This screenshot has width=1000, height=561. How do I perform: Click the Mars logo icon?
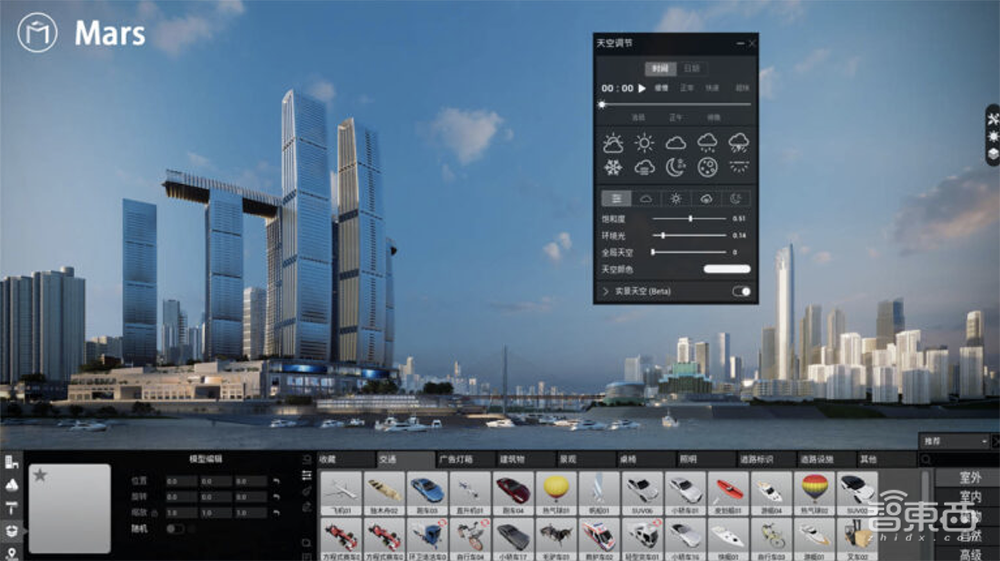coord(37,33)
